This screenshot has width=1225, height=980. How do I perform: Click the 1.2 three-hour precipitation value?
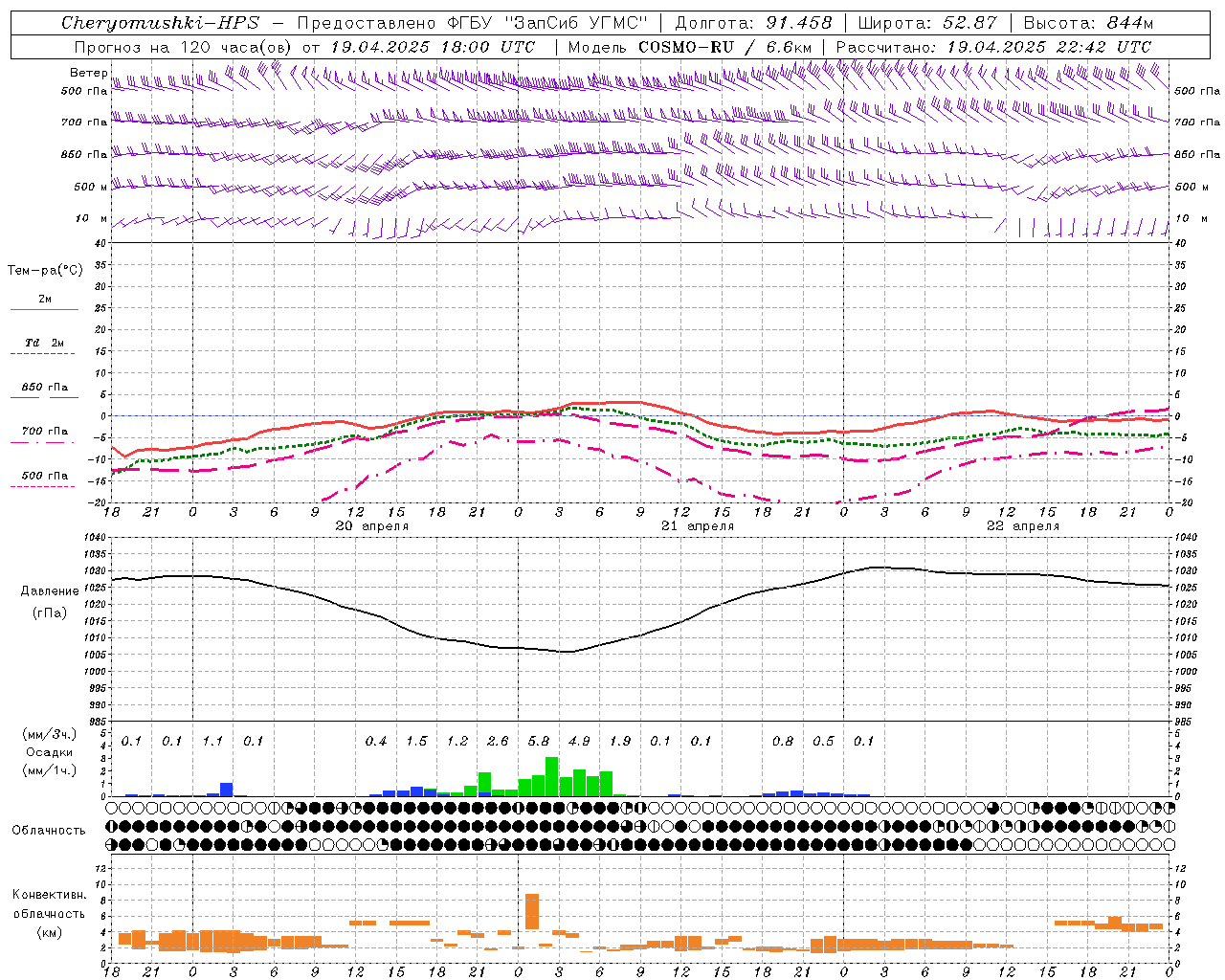pos(457,742)
